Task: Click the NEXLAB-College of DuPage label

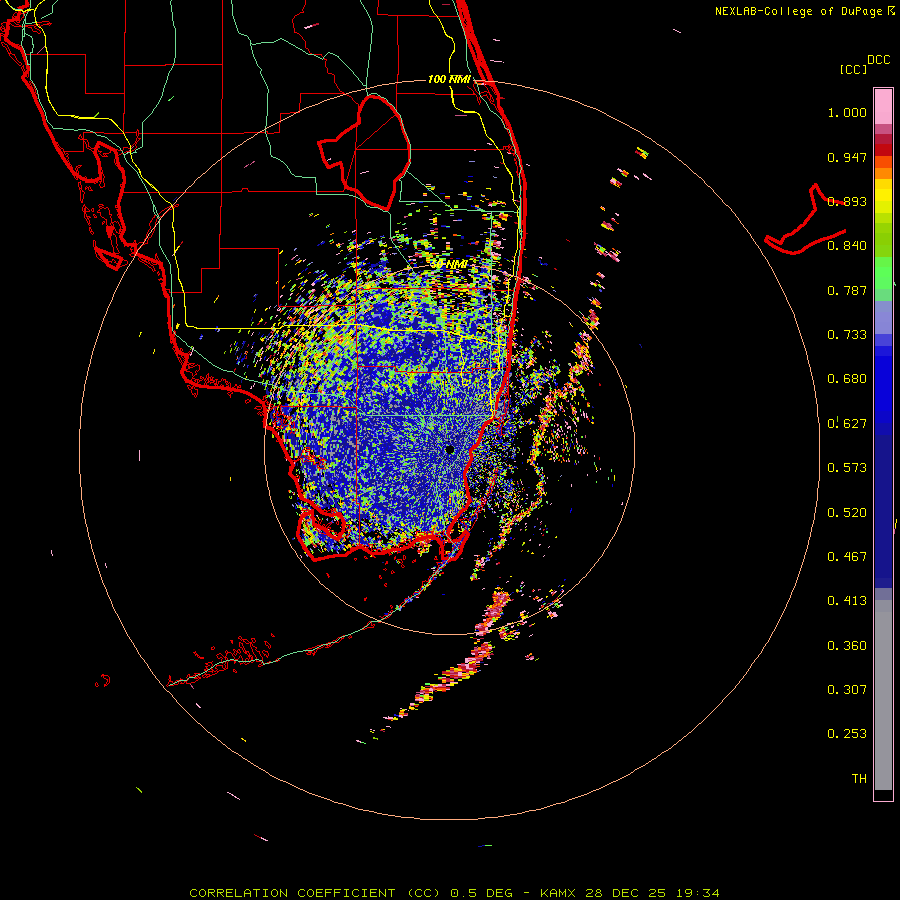Action: [x=799, y=11]
